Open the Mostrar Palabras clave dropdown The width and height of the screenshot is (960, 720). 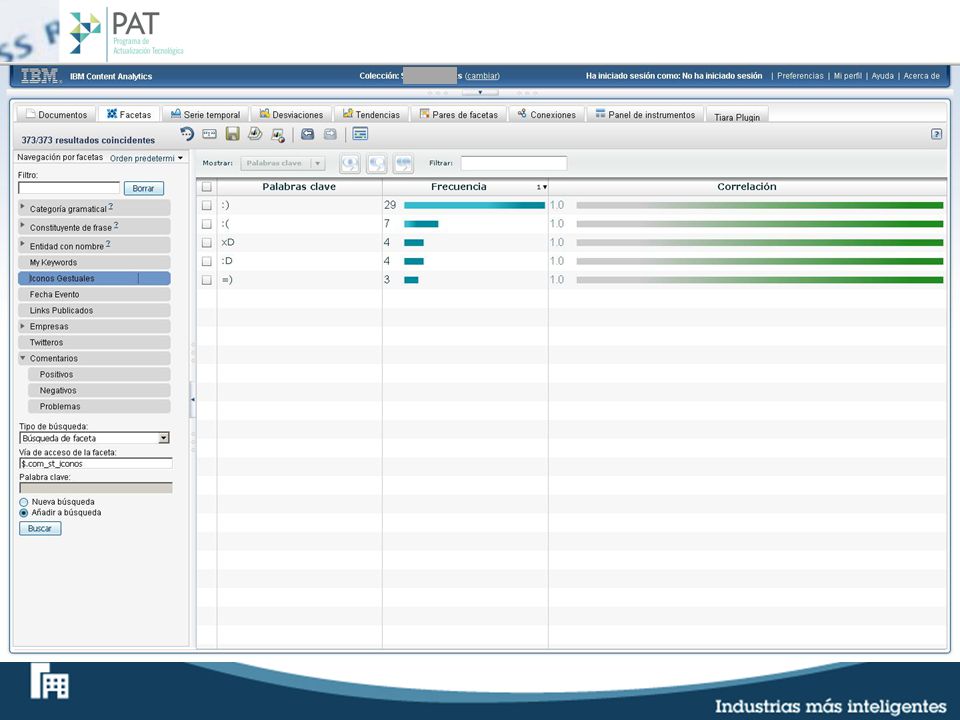(x=282, y=163)
